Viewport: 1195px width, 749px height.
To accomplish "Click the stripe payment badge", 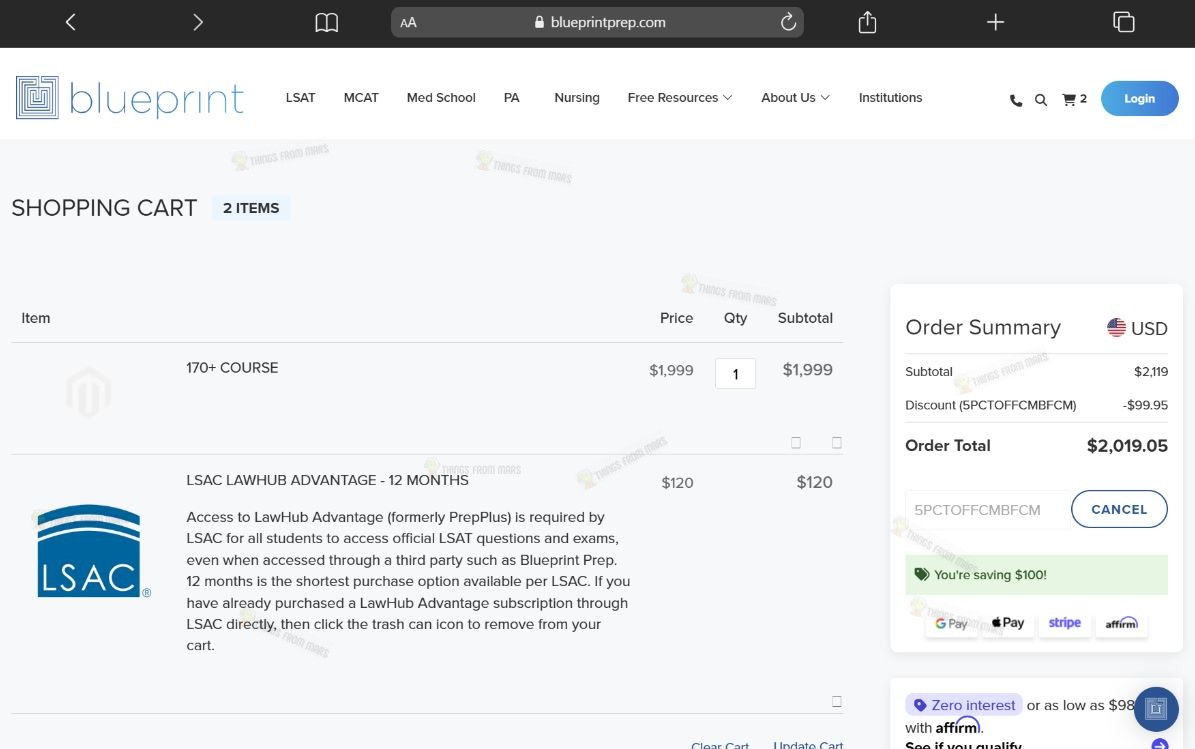I will click(1065, 623).
